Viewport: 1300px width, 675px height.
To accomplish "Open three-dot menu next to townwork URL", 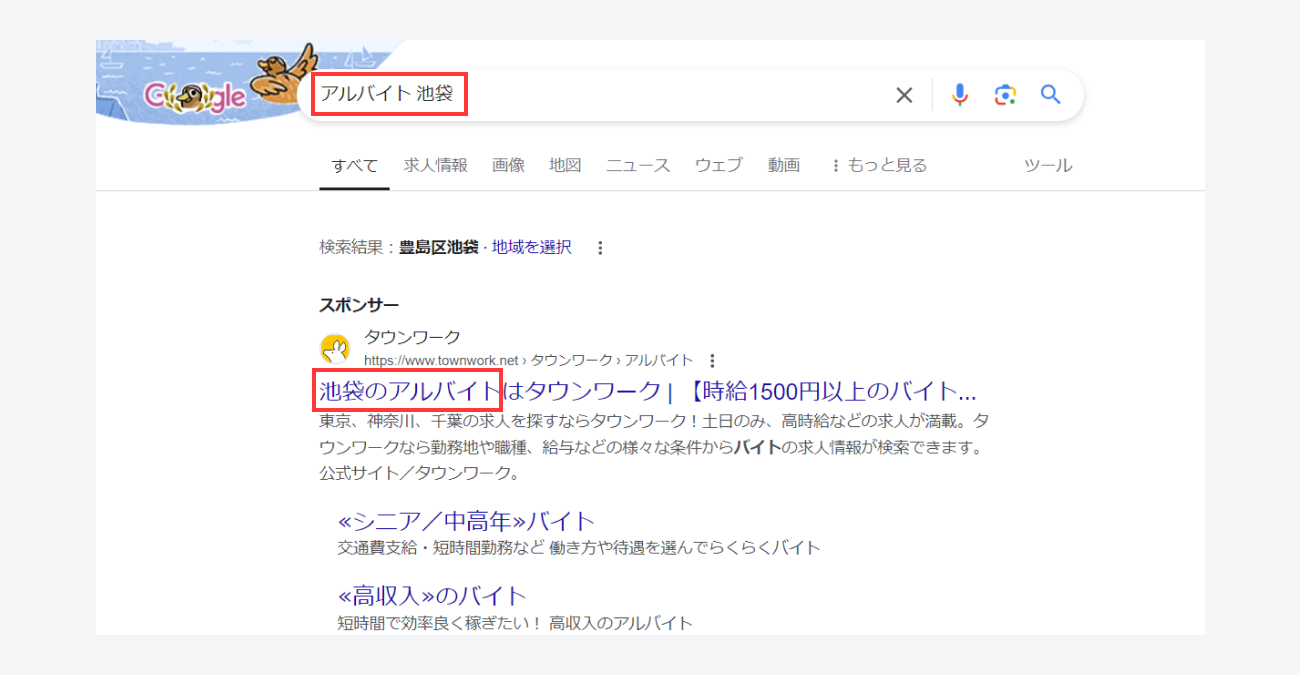I will [712, 360].
